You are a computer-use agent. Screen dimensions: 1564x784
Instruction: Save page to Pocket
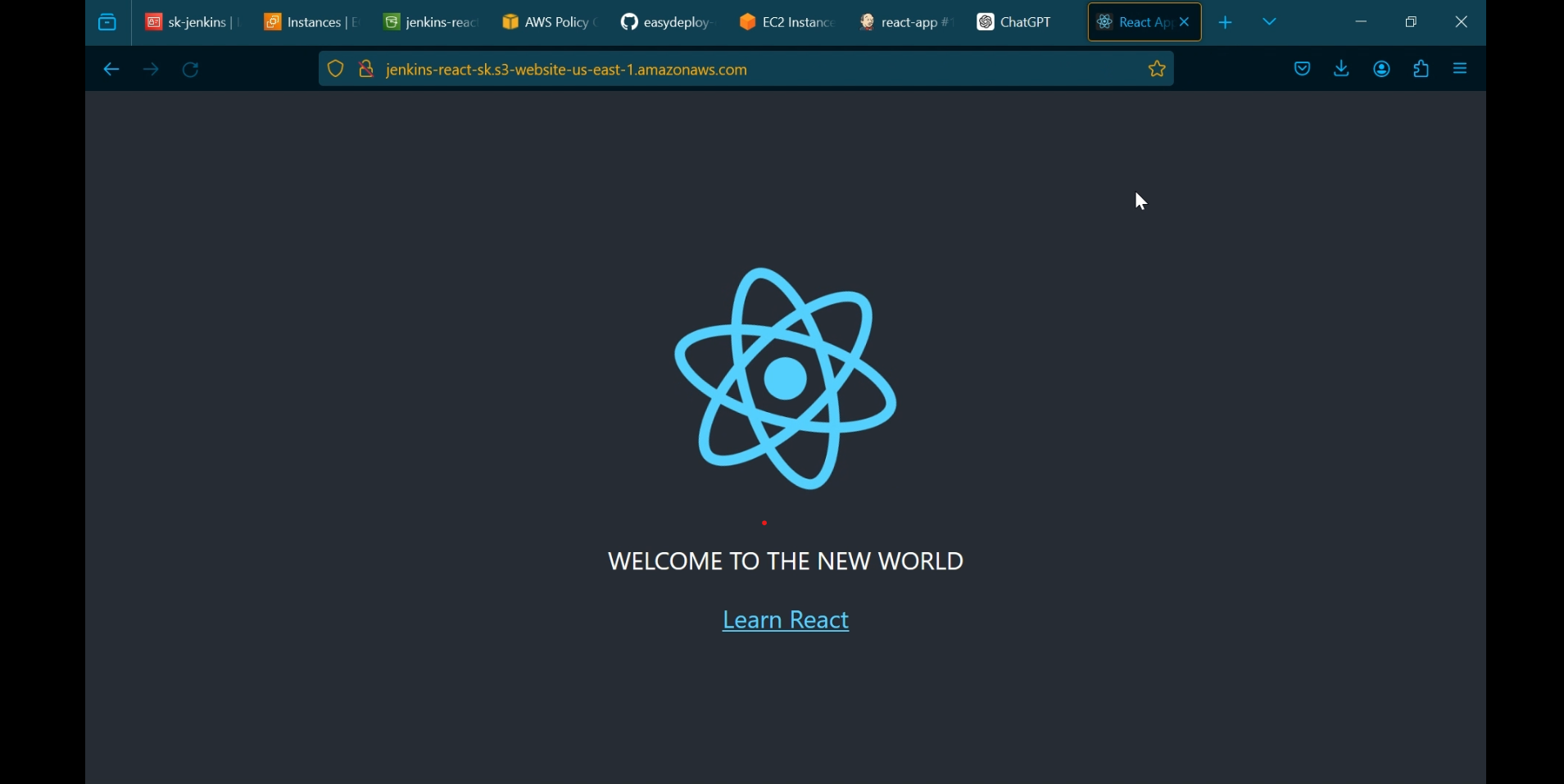[x=1302, y=70]
